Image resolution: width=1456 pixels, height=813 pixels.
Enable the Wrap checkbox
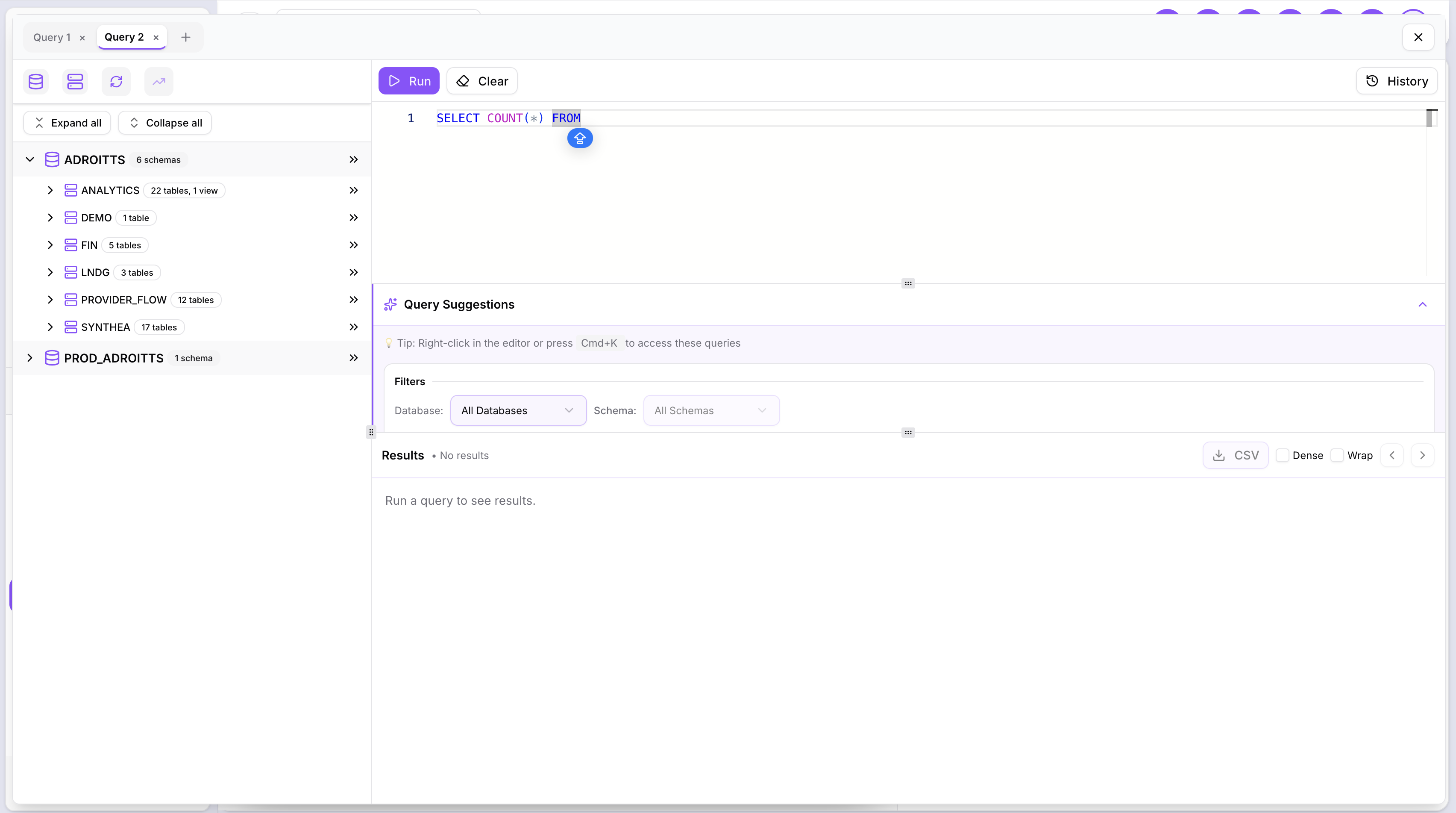coord(1337,456)
